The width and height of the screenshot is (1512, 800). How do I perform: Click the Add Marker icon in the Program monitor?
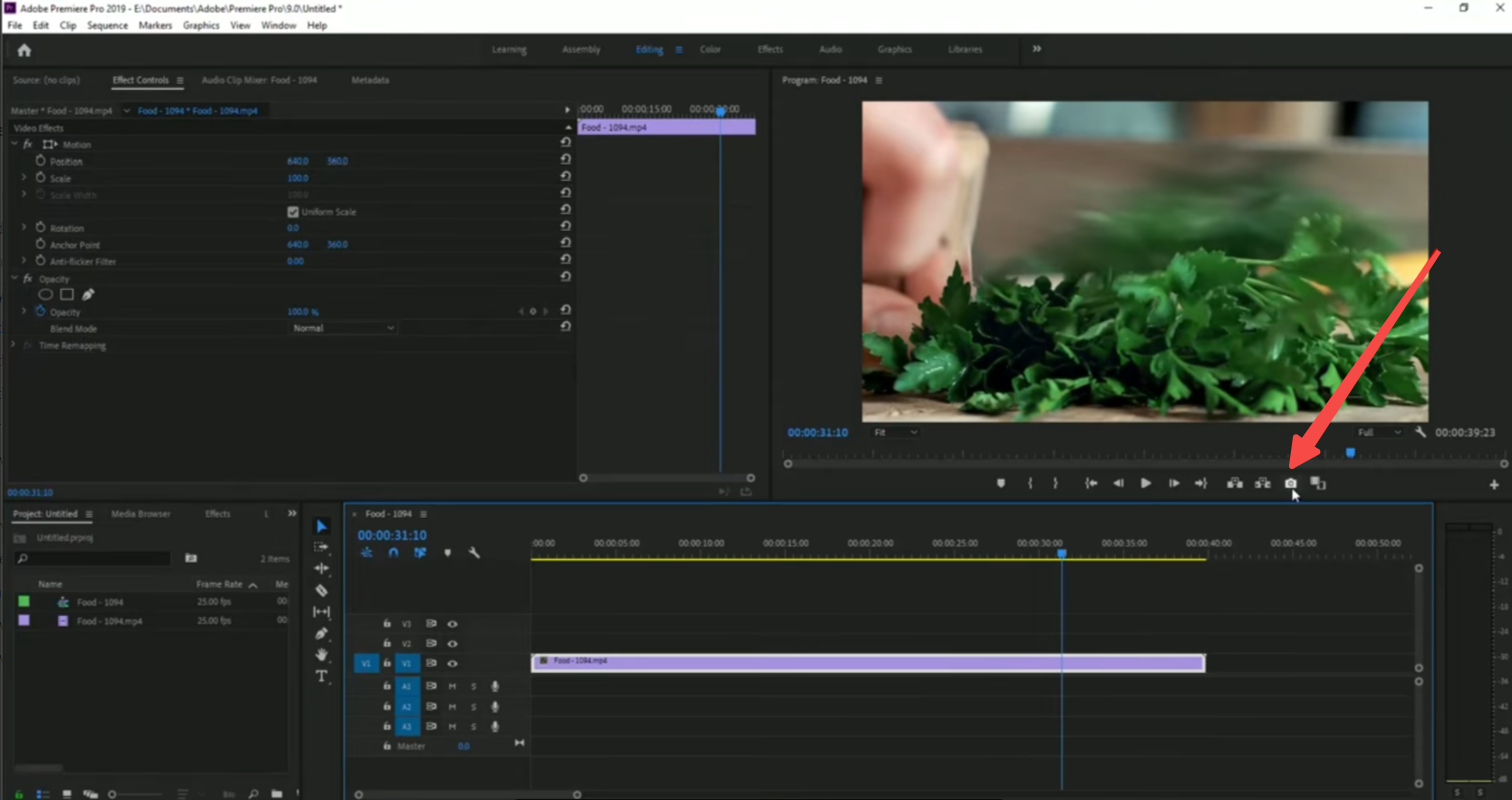pos(1001,483)
